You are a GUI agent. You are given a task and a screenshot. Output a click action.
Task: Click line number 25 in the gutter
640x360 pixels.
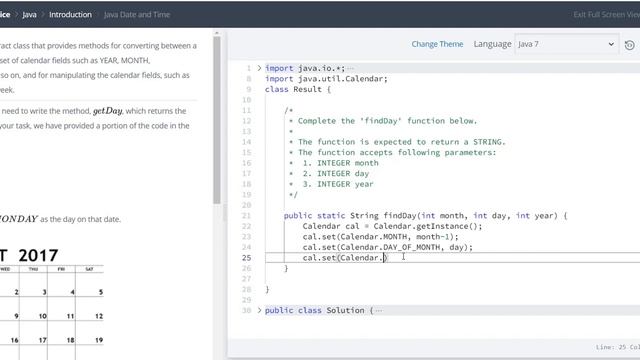[x=247, y=258]
